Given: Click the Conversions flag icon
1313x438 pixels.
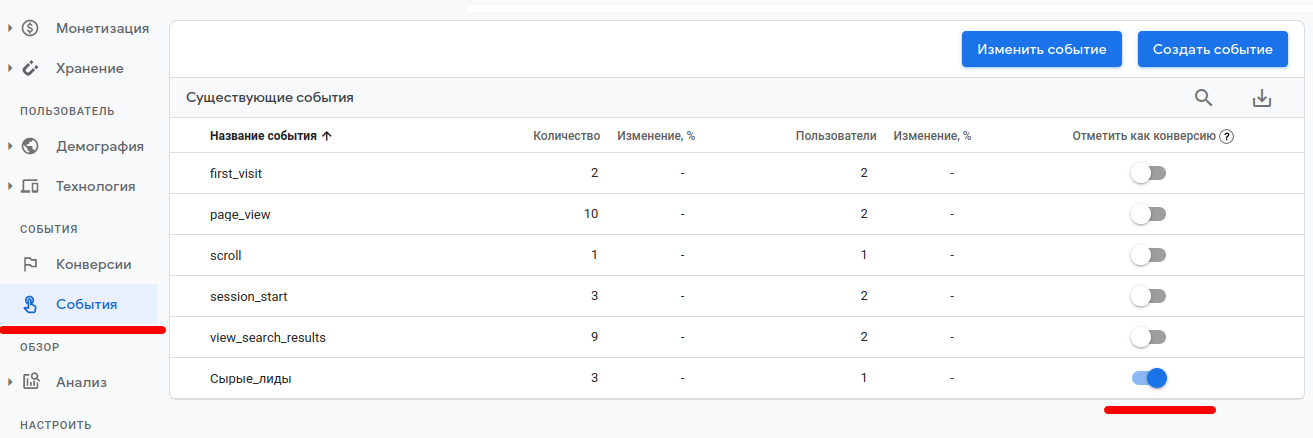Looking at the screenshot, I should 30,264.
